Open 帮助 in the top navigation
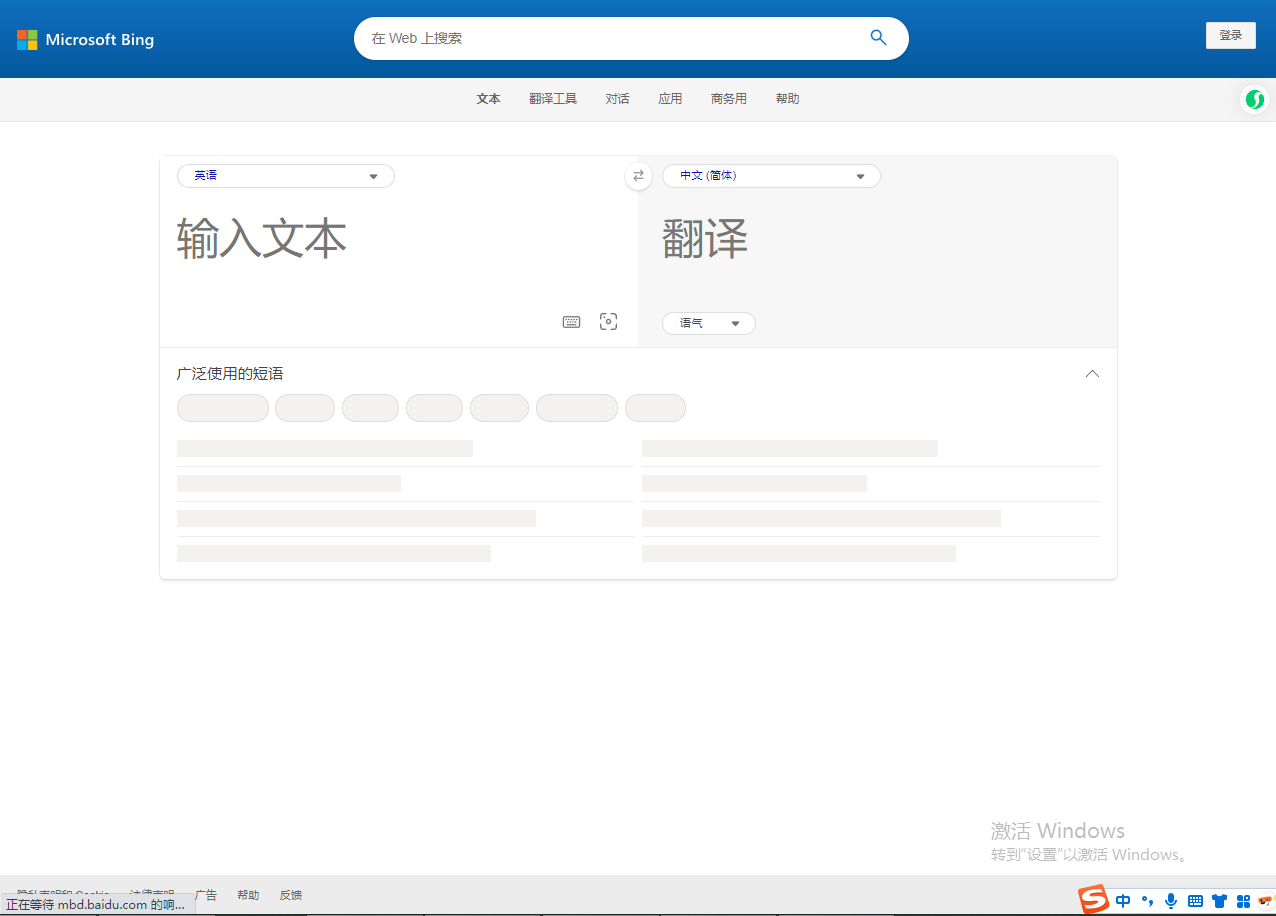The height and width of the screenshot is (916, 1276). click(787, 99)
